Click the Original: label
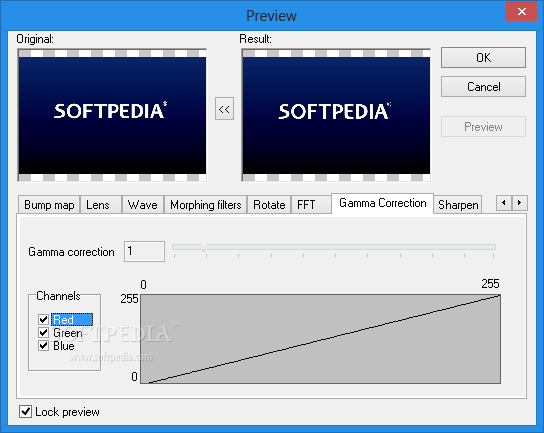Viewport: 544px width, 433px height. (x=35, y=39)
